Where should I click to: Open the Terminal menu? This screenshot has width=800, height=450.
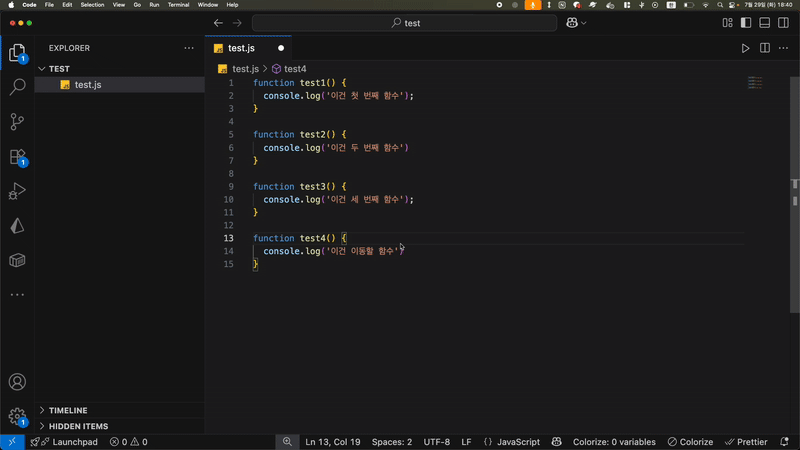point(178,5)
